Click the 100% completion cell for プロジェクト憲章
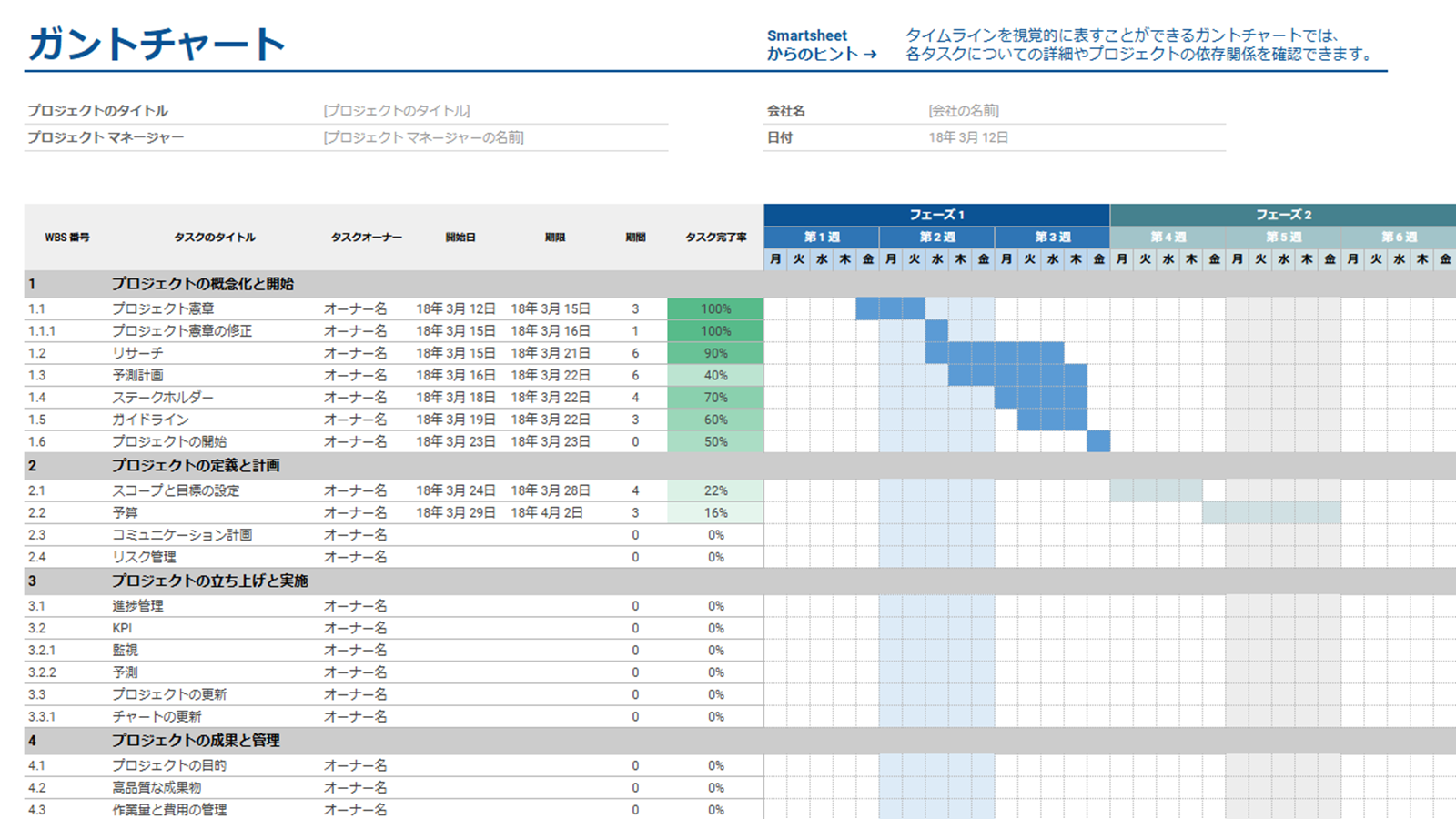The image size is (1456, 819). (715, 309)
